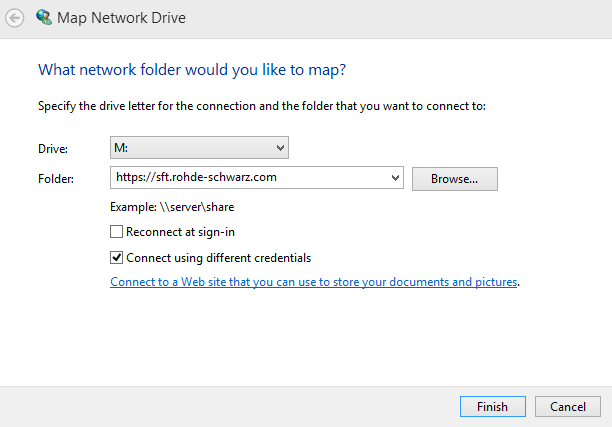Click the Finish button
The height and width of the screenshot is (427, 612).
click(492, 407)
